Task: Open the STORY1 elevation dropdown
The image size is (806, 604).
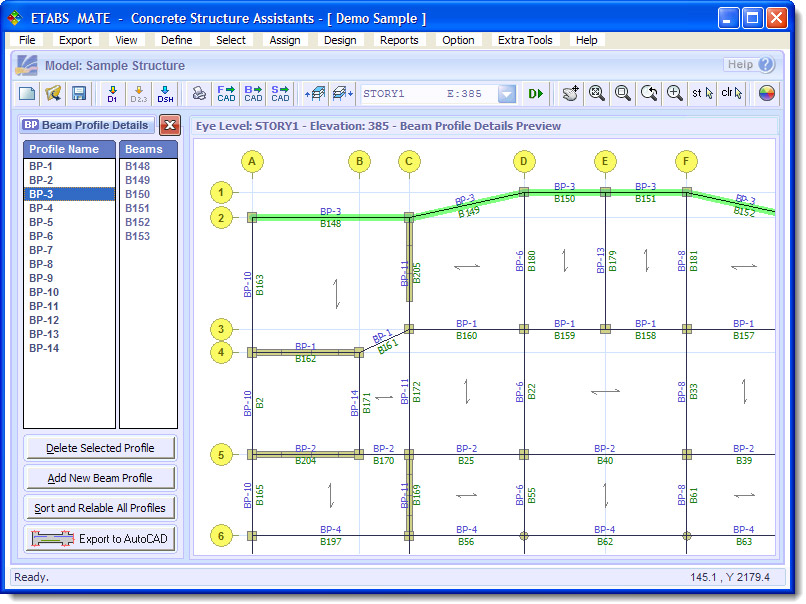Action: 507,93
